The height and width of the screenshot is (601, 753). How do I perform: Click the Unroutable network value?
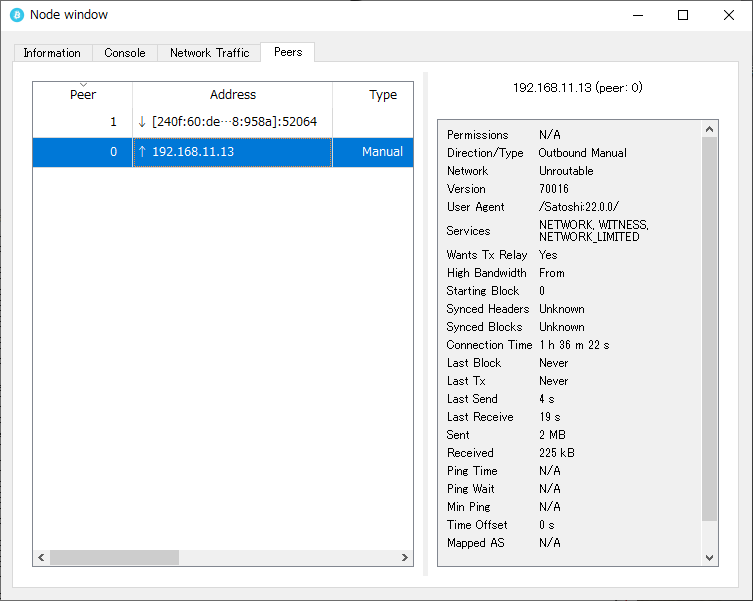(566, 171)
